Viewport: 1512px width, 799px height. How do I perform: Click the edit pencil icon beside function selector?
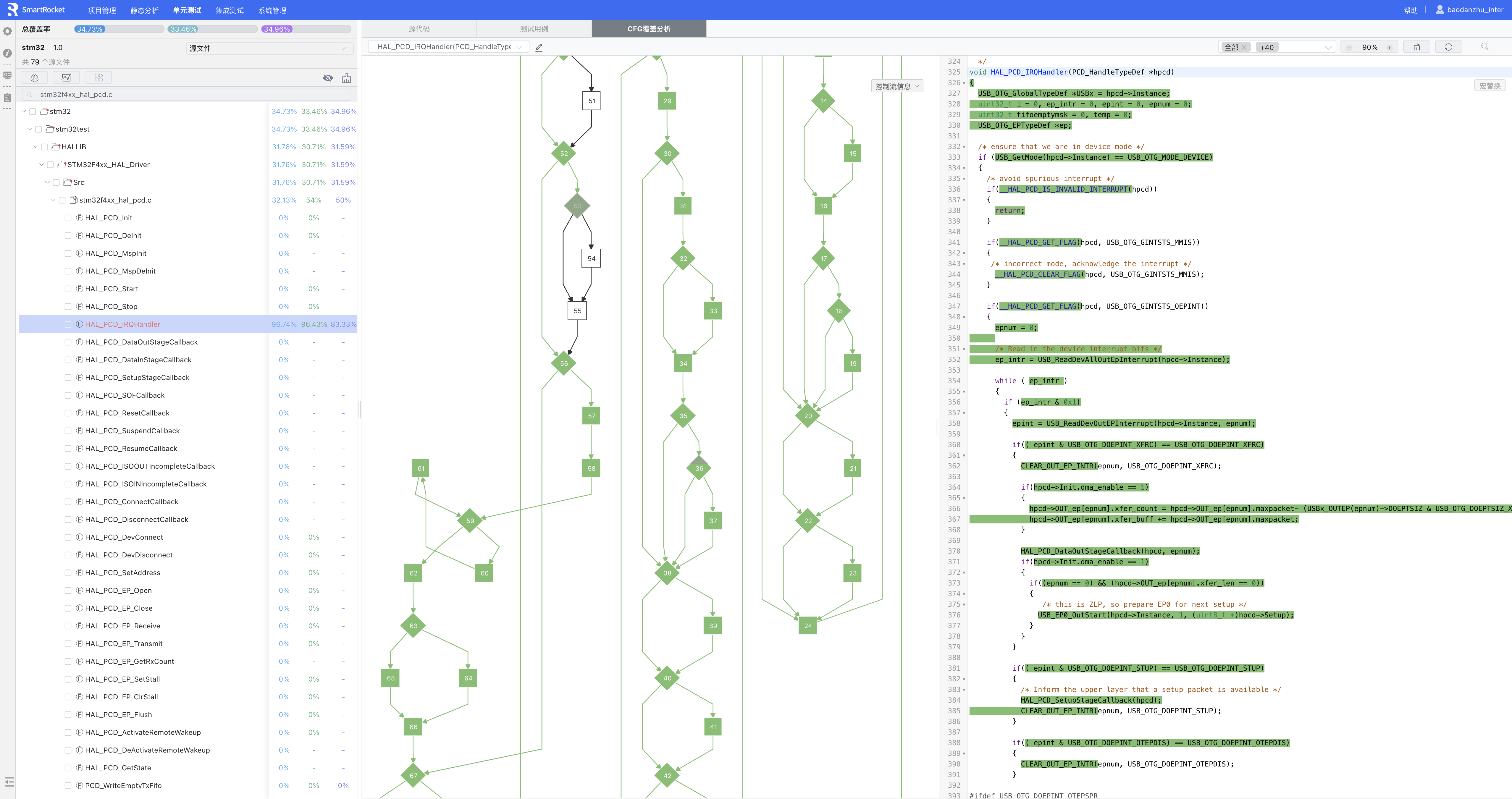pyautogui.click(x=539, y=47)
